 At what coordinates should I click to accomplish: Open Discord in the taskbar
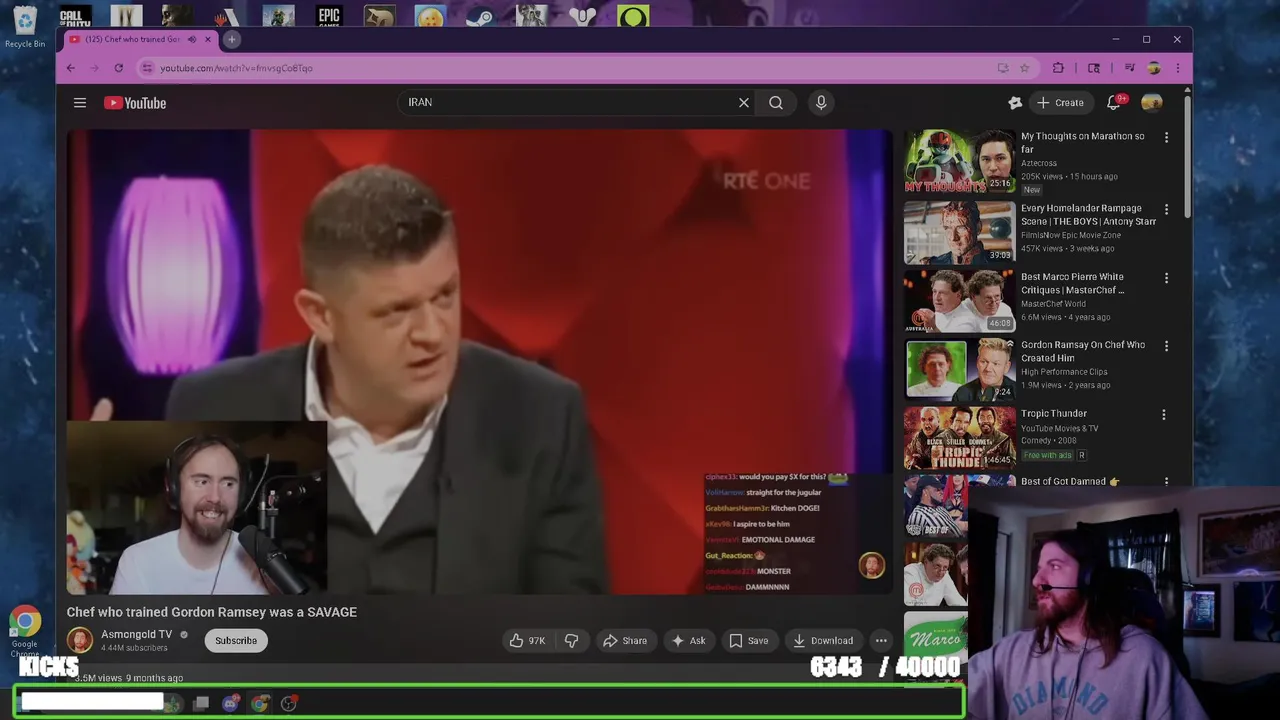(231, 704)
